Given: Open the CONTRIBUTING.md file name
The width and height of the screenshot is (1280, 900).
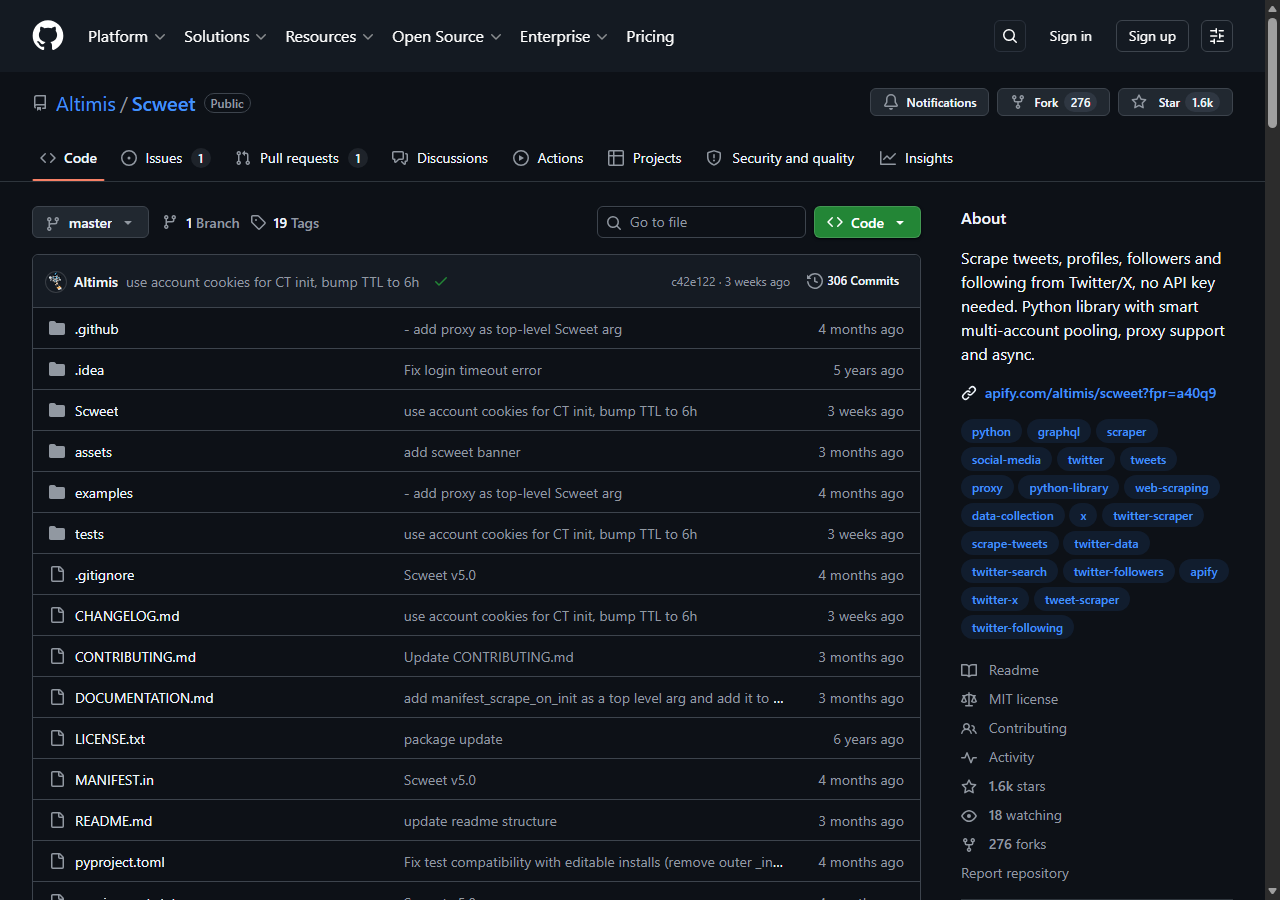Looking at the screenshot, I should pyautogui.click(x=135, y=657).
